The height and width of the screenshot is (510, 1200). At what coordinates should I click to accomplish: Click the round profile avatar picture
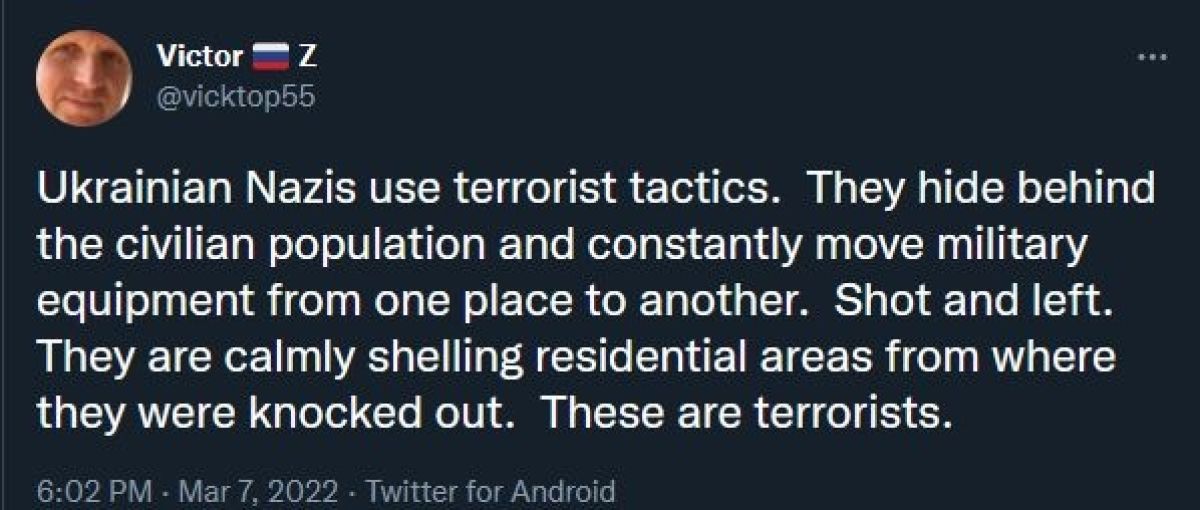(84, 78)
